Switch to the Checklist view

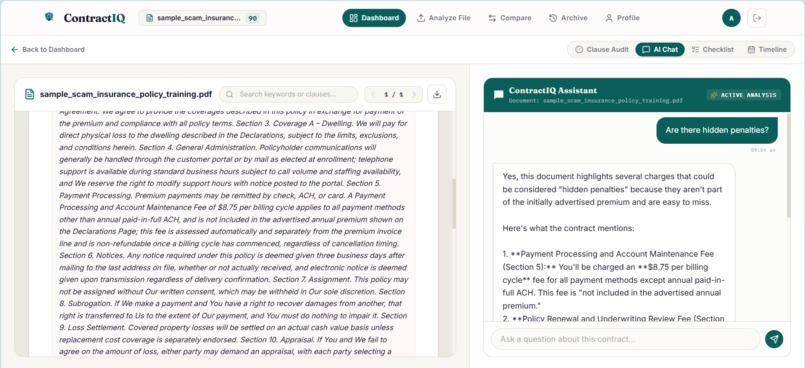(x=712, y=49)
